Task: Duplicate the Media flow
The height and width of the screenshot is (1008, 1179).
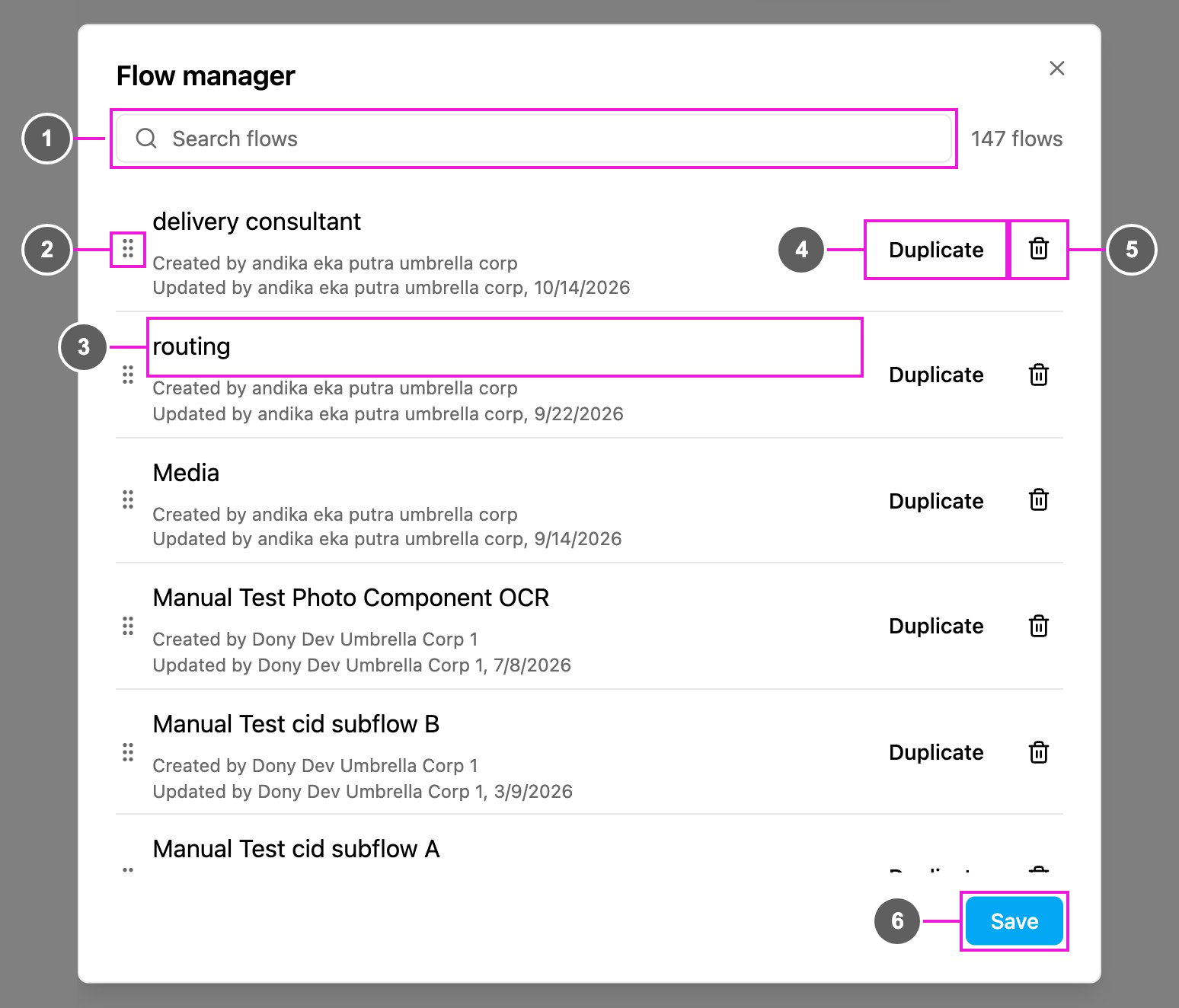Action: click(936, 501)
